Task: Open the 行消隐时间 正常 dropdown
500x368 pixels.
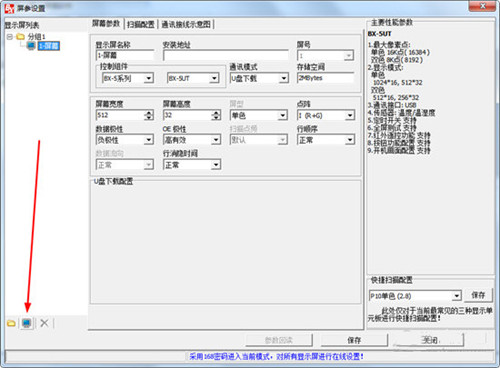Action: click(216, 165)
